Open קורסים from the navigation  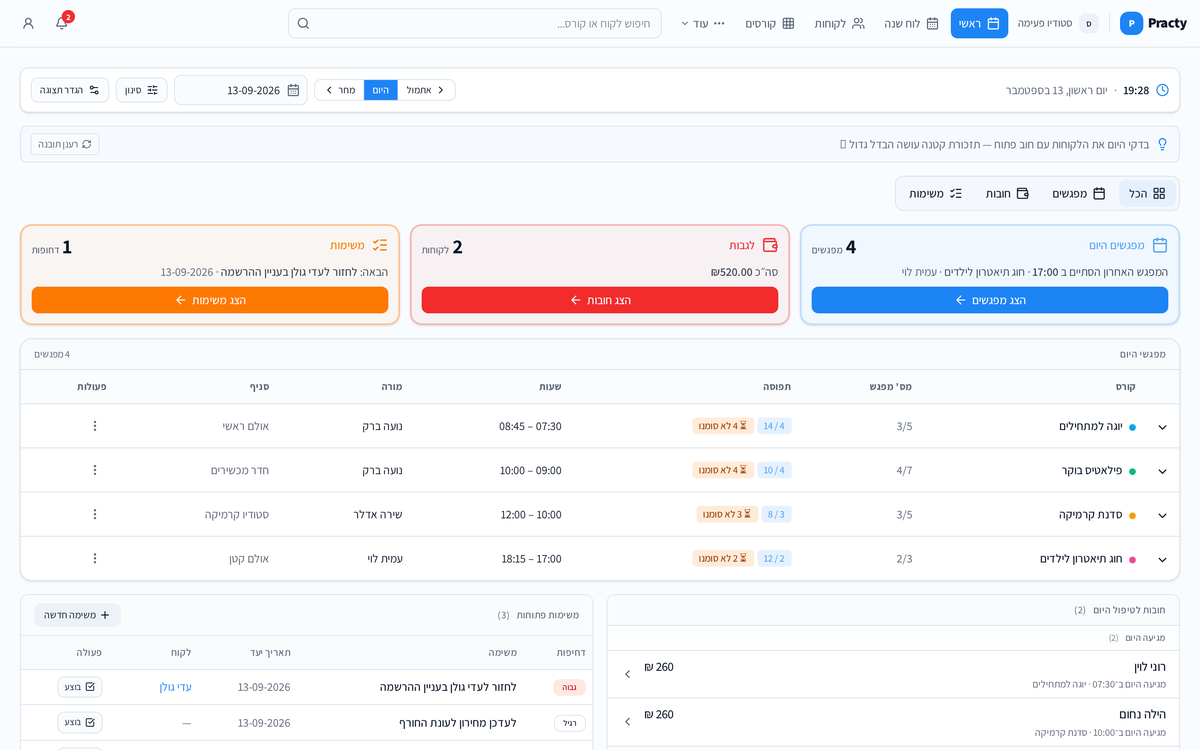pyautogui.click(x=770, y=23)
